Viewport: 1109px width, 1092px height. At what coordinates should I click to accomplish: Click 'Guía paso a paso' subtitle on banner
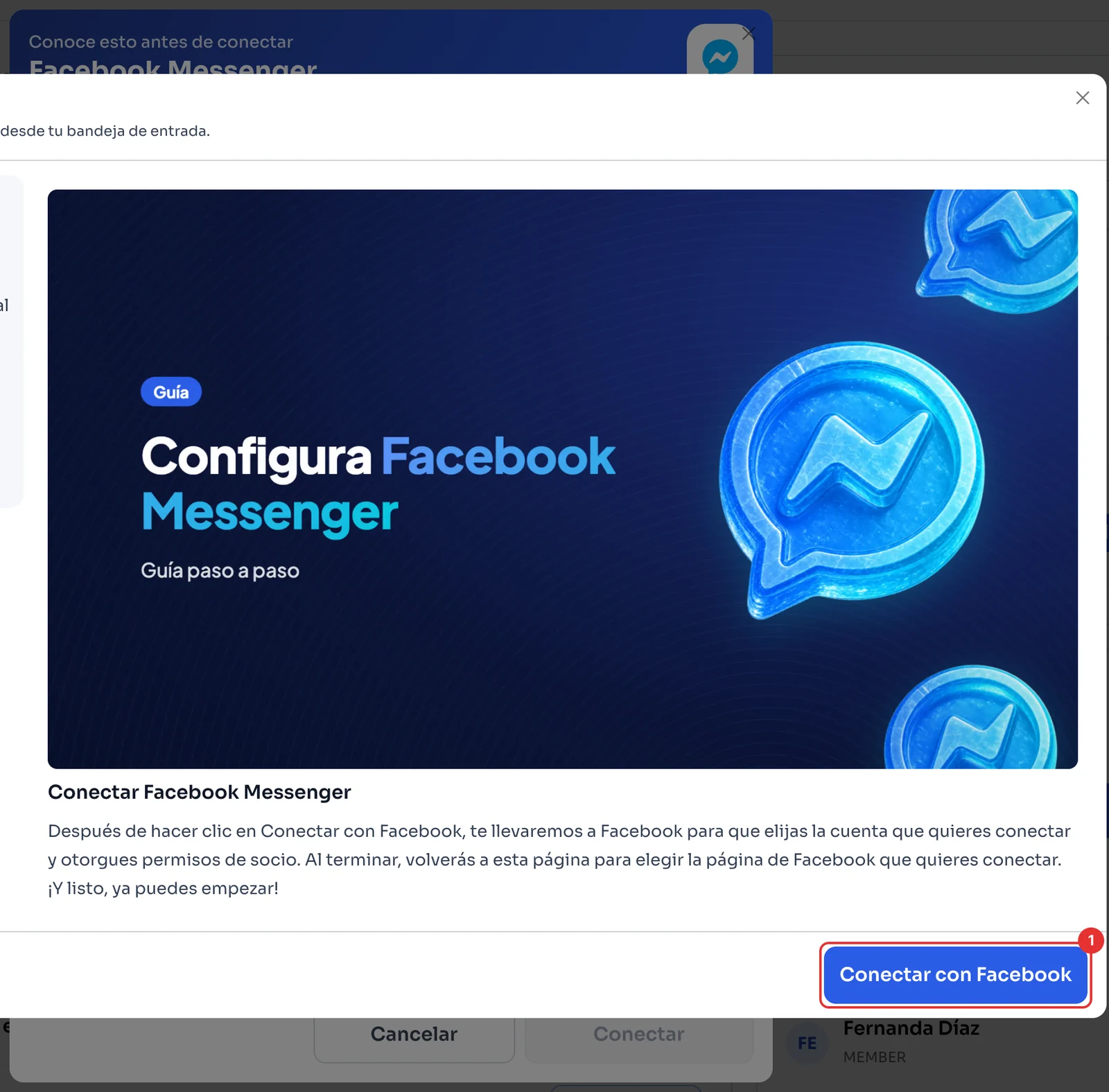coord(220,571)
